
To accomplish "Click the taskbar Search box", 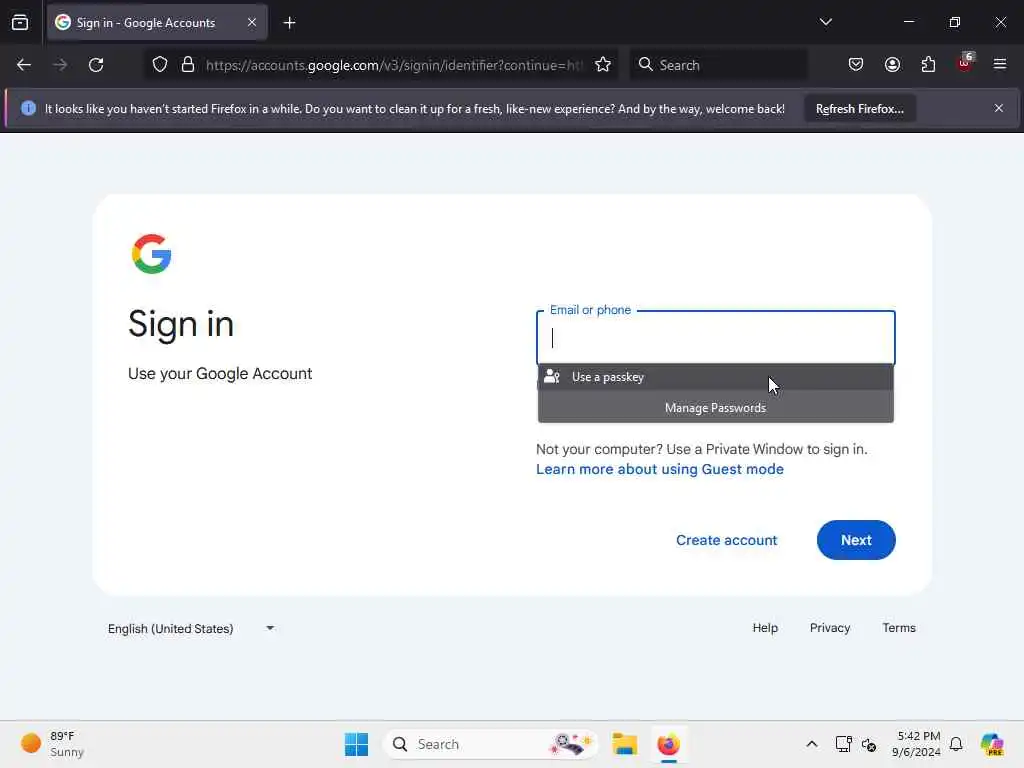I will tap(490, 744).
